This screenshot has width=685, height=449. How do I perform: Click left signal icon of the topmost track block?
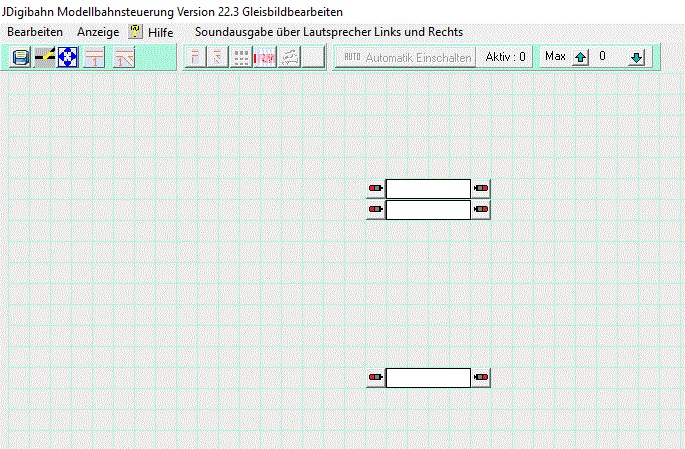coord(376,189)
